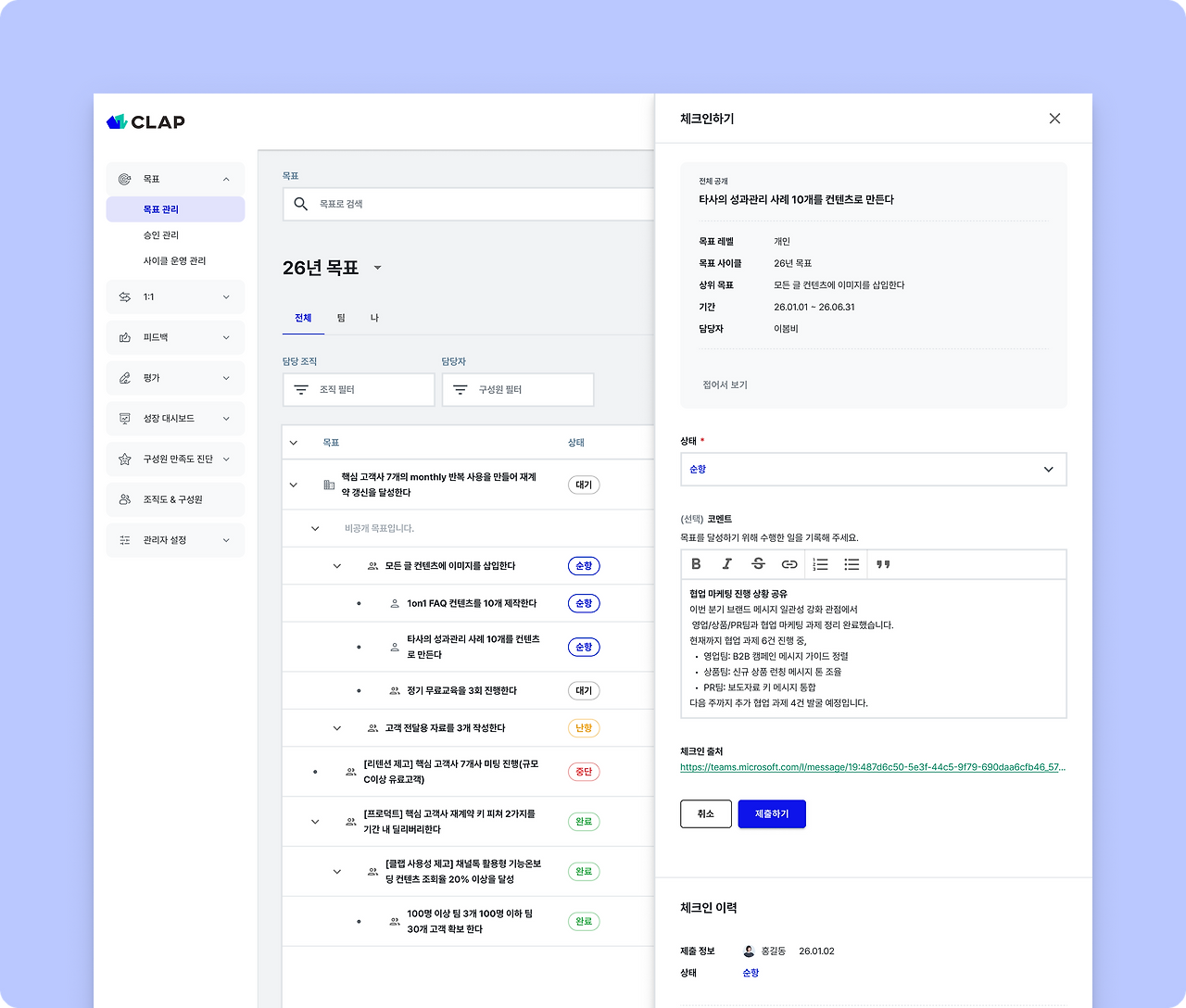Apply italic formatting in comment editor

[727, 564]
